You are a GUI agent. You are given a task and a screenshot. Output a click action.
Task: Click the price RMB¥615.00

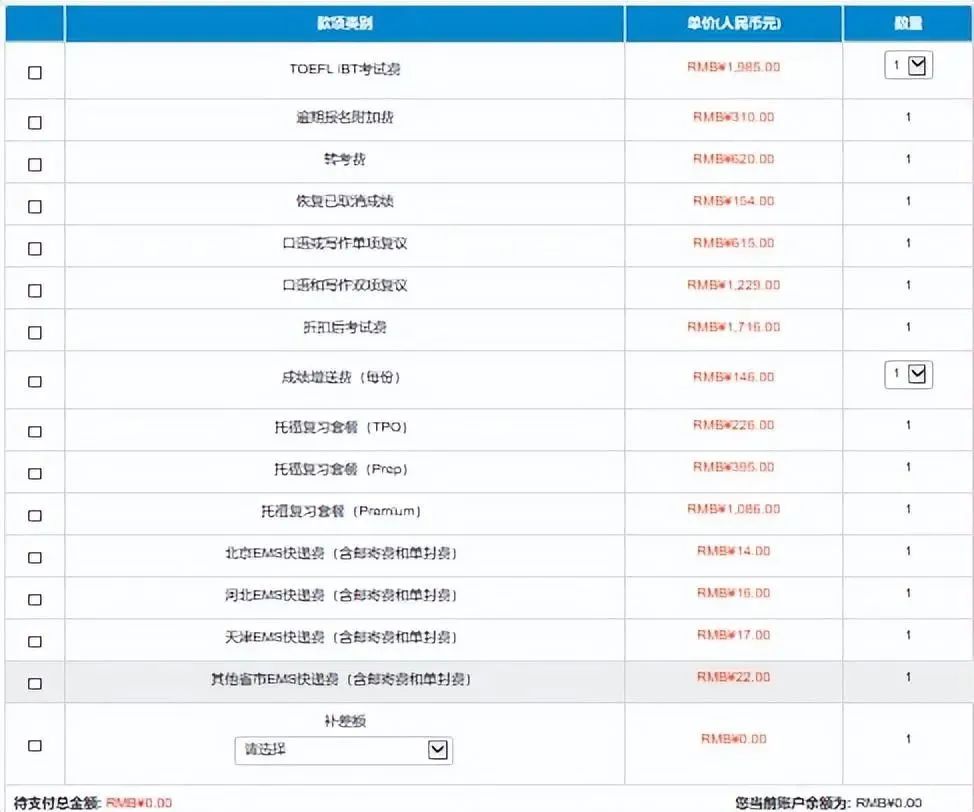(734, 243)
